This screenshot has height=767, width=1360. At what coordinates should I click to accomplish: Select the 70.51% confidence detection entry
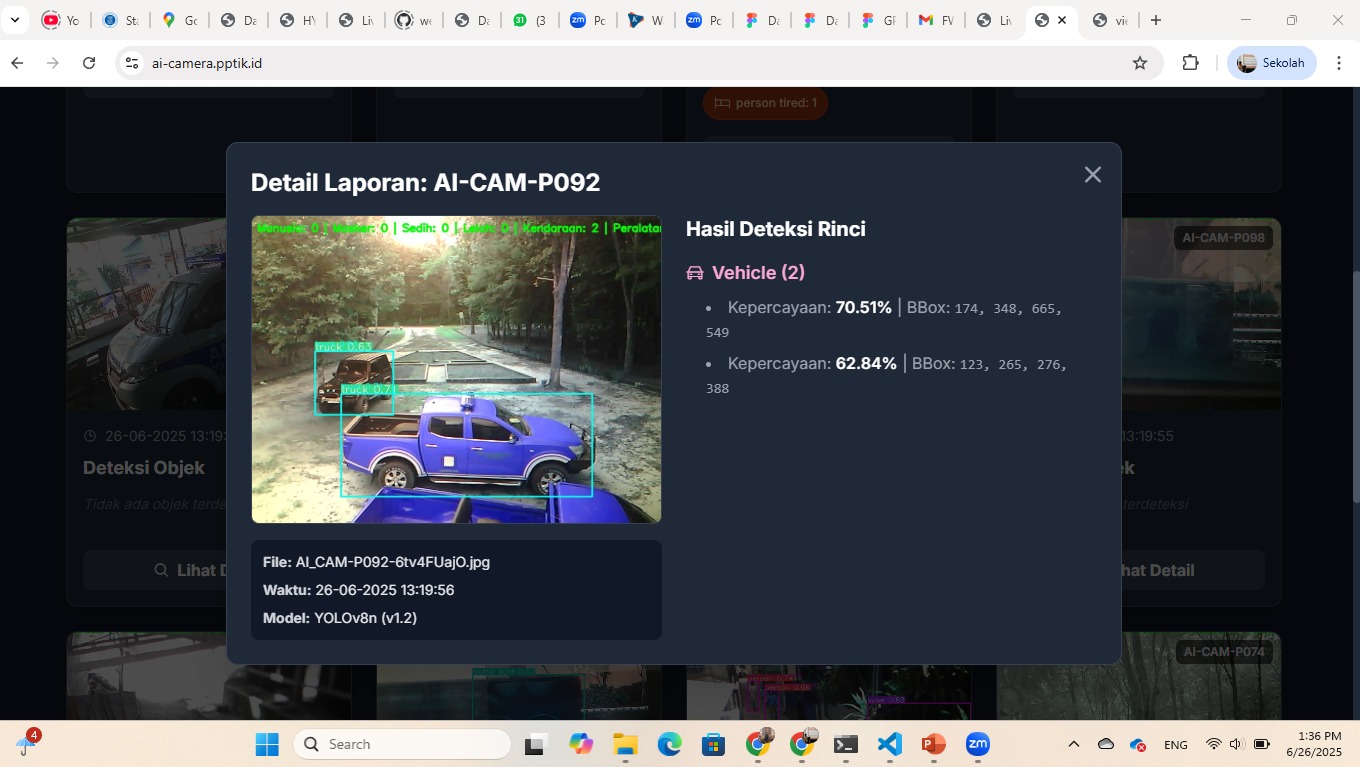click(x=885, y=319)
